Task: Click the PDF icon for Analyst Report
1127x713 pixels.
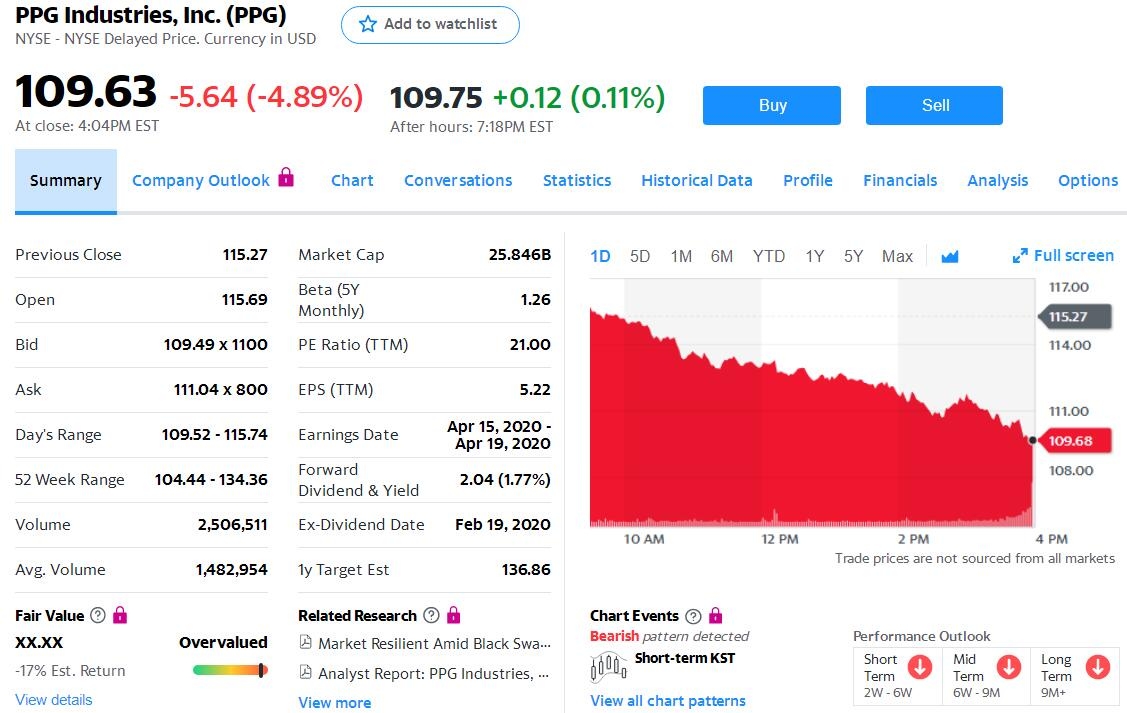Action: [x=305, y=673]
